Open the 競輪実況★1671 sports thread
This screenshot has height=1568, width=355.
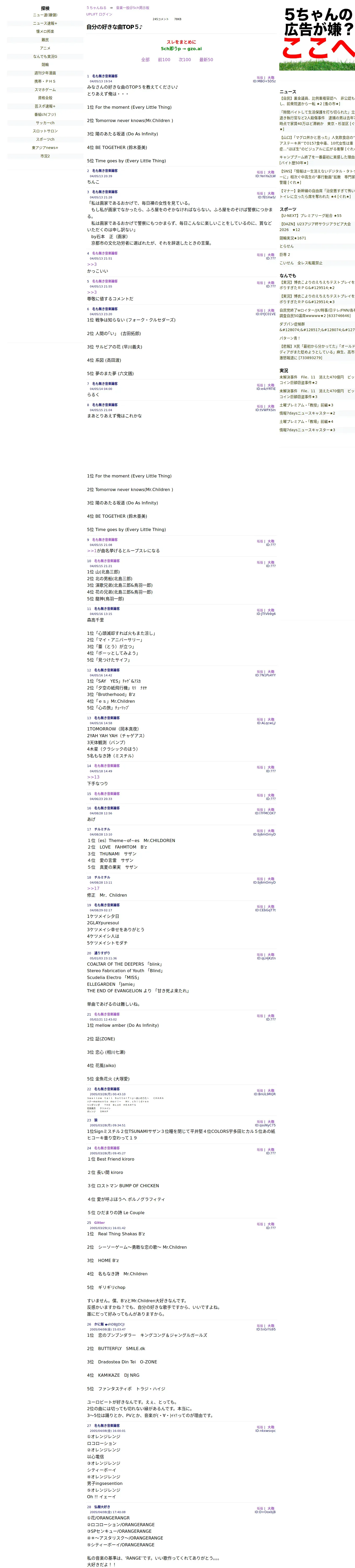click(x=293, y=238)
